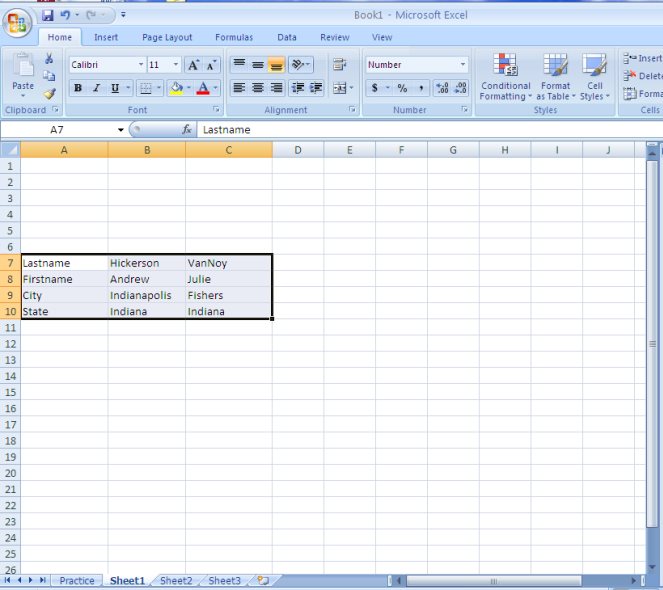Toggle Top Align vertical alignment
This screenshot has height=590, width=663.
click(239, 65)
